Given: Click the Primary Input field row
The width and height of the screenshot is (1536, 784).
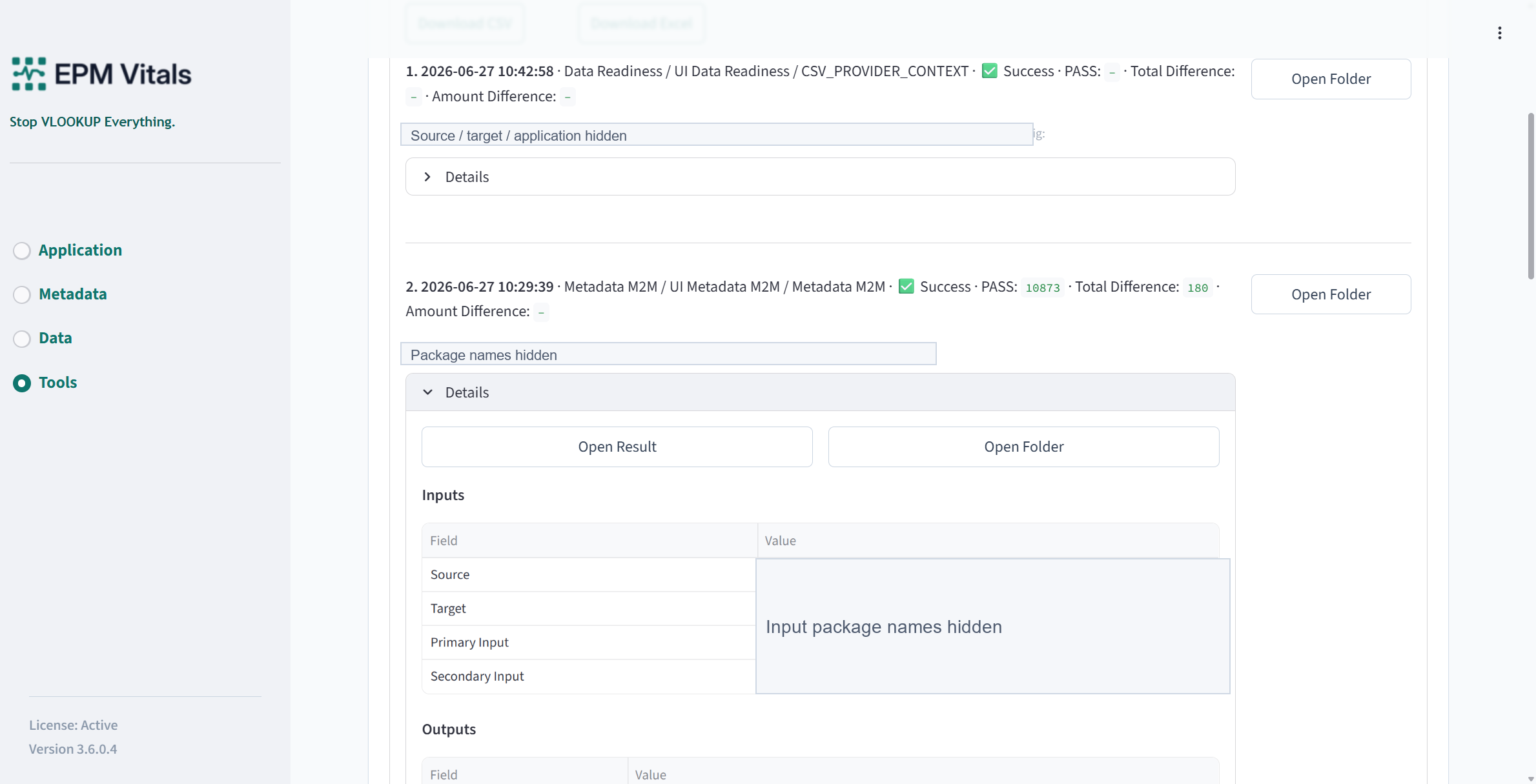Looking at the screenshot, I should point(588,642).
